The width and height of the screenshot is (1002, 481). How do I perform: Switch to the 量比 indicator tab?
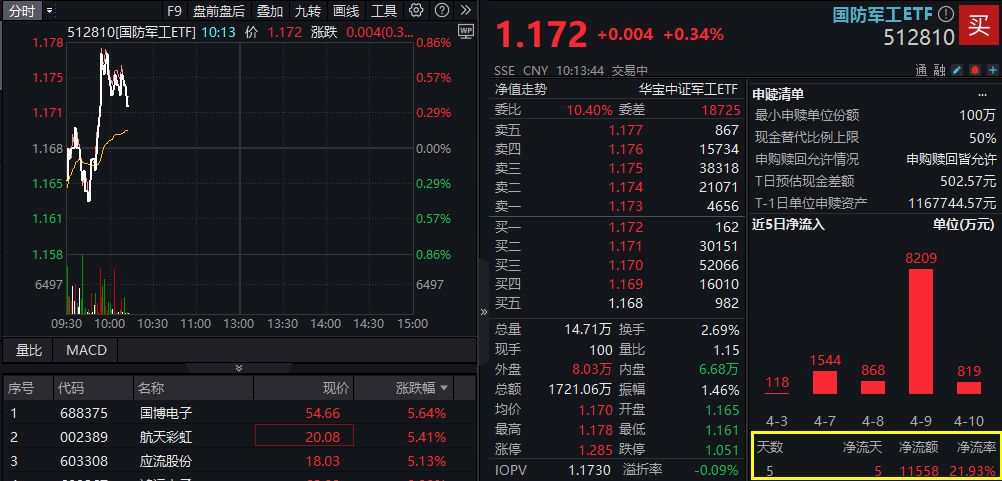(29, 350)
